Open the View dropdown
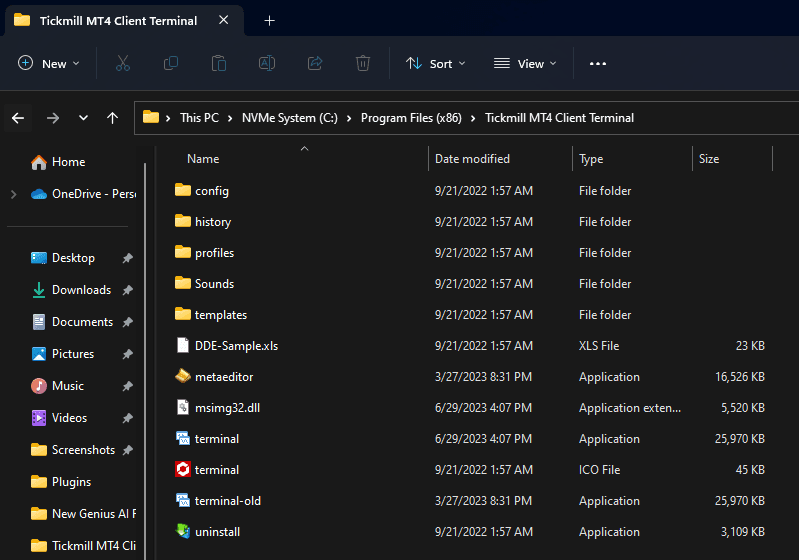 pos(525,64)
